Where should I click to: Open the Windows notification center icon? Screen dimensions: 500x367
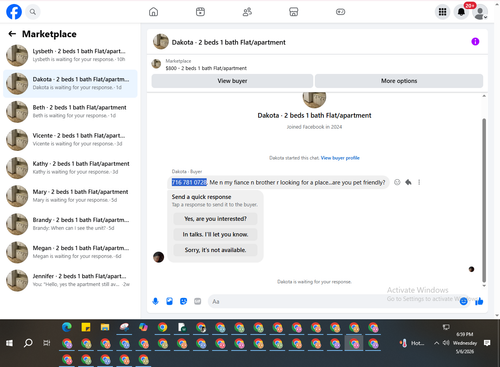[x=487, y=343]
